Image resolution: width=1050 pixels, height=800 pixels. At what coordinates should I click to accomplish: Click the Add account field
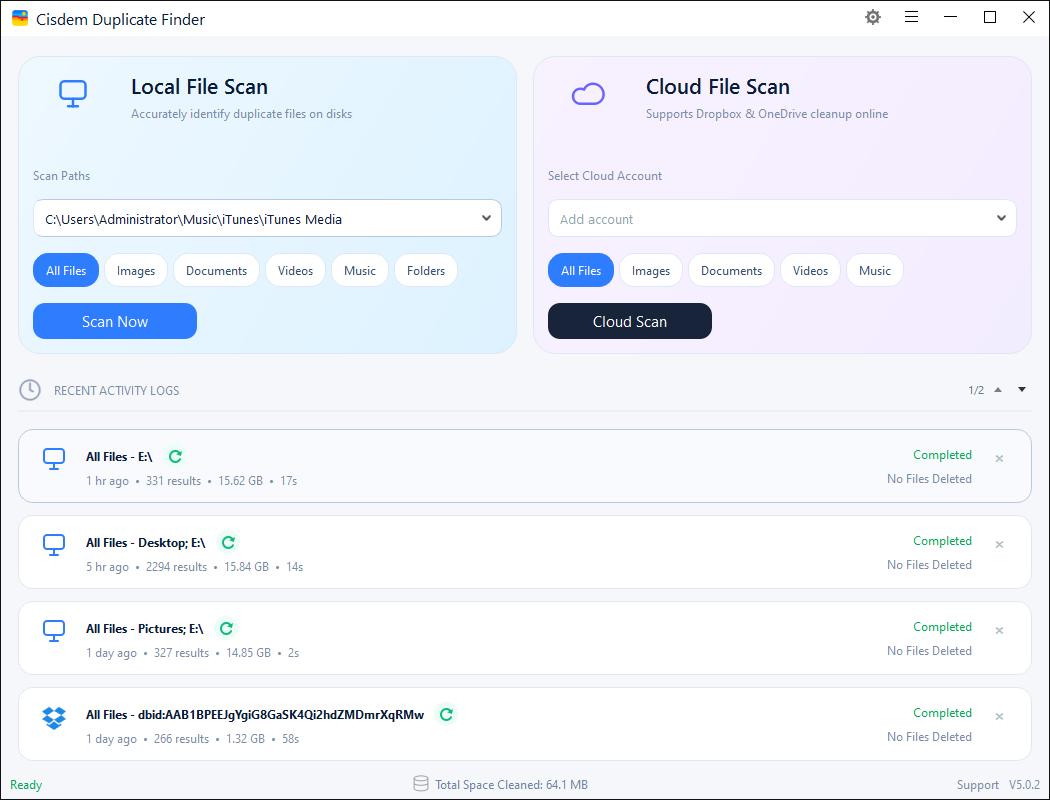pos(782,218)
